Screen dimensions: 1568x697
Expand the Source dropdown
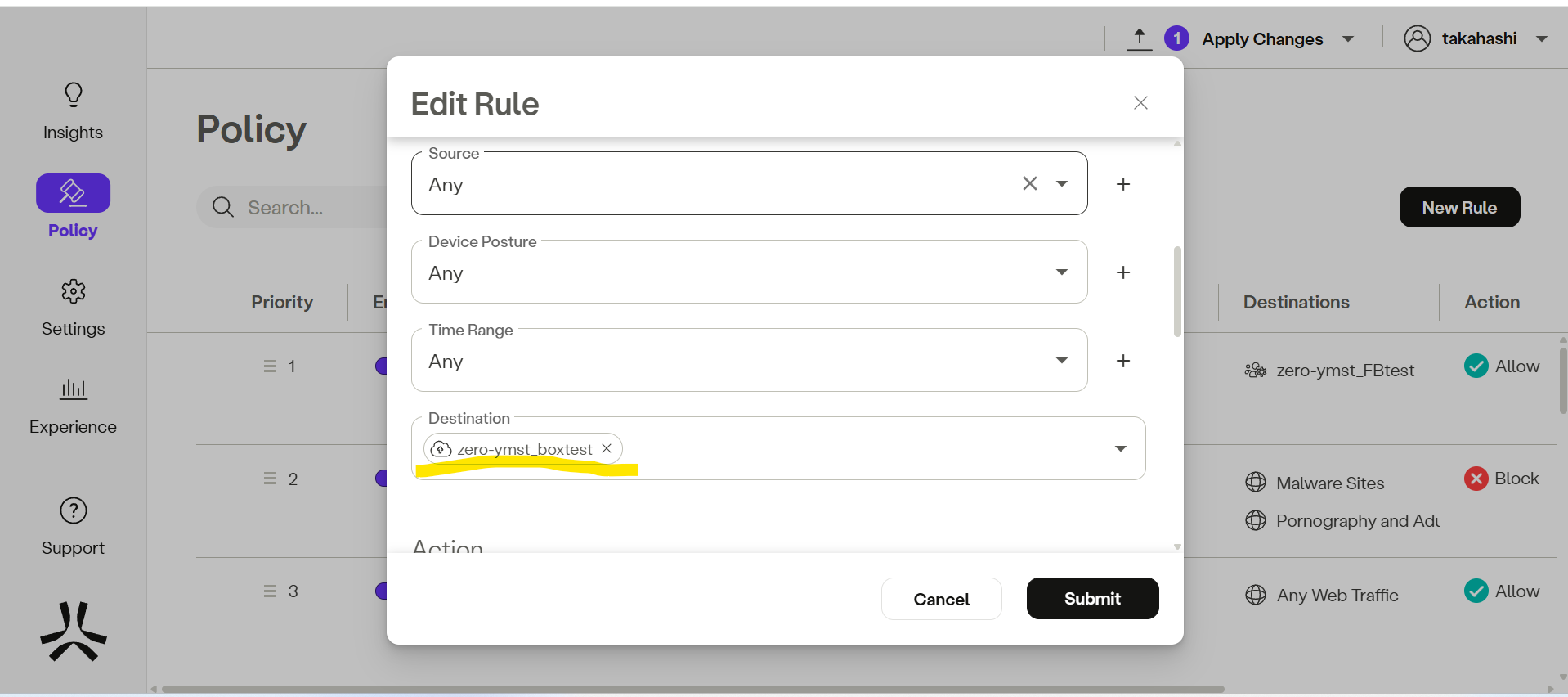tap(1062, 184)
